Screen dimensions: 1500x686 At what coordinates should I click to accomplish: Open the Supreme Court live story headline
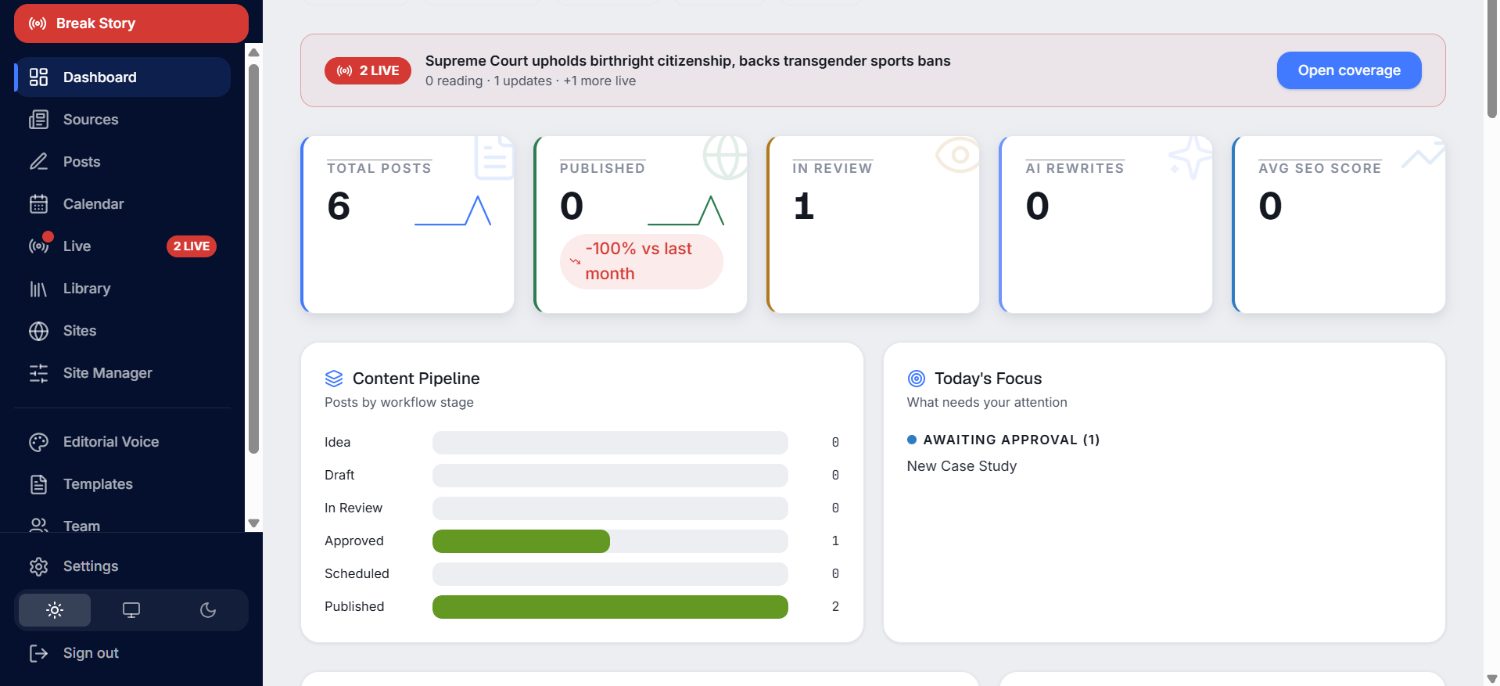(x=688, y=61)
